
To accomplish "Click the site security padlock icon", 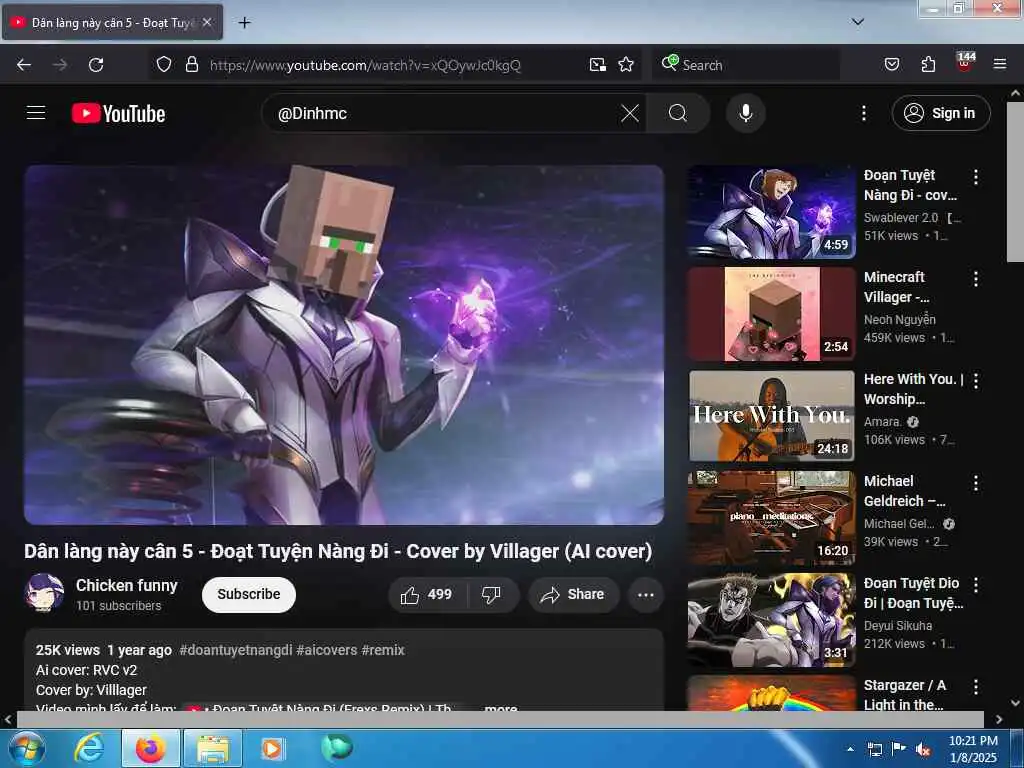I will (x=191, y=65).
